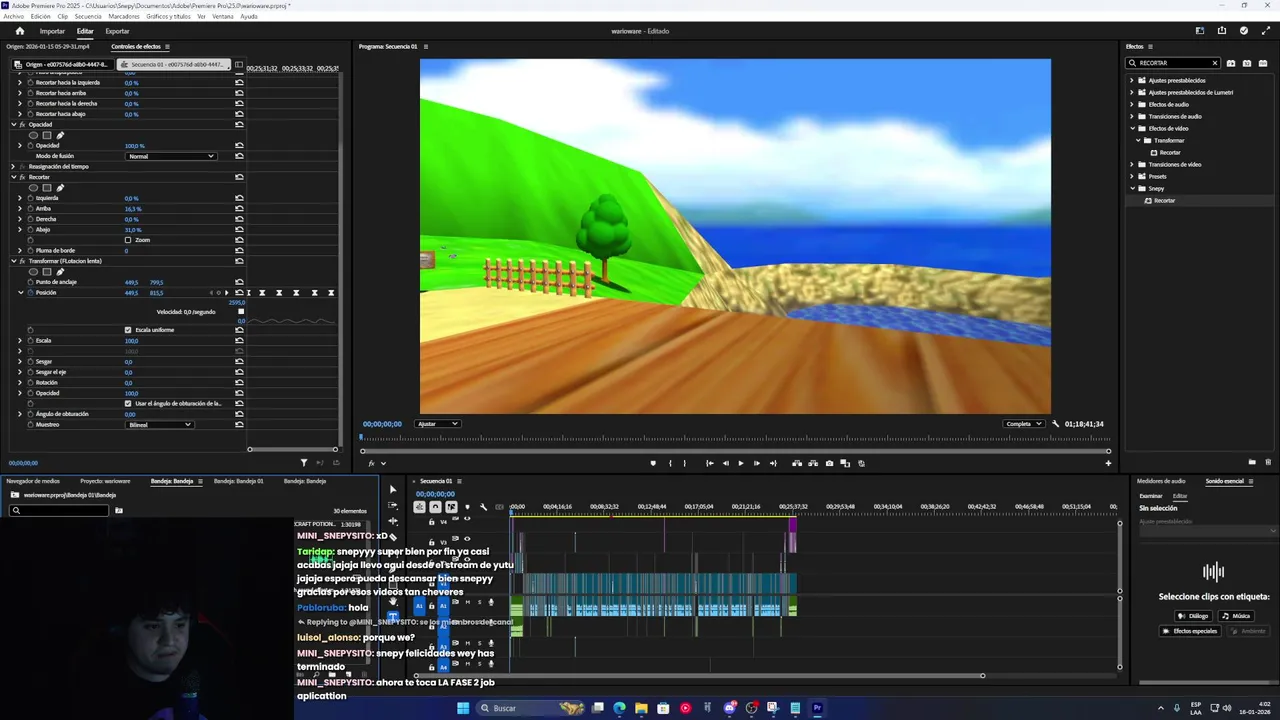Add a marker in the program monitor
This screenshot has height=720, width=1280.
(x=653, y=463)
